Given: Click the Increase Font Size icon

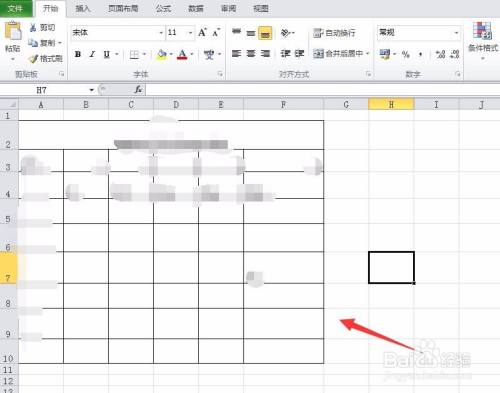Looking at the screenshot, I should point(202,33).
